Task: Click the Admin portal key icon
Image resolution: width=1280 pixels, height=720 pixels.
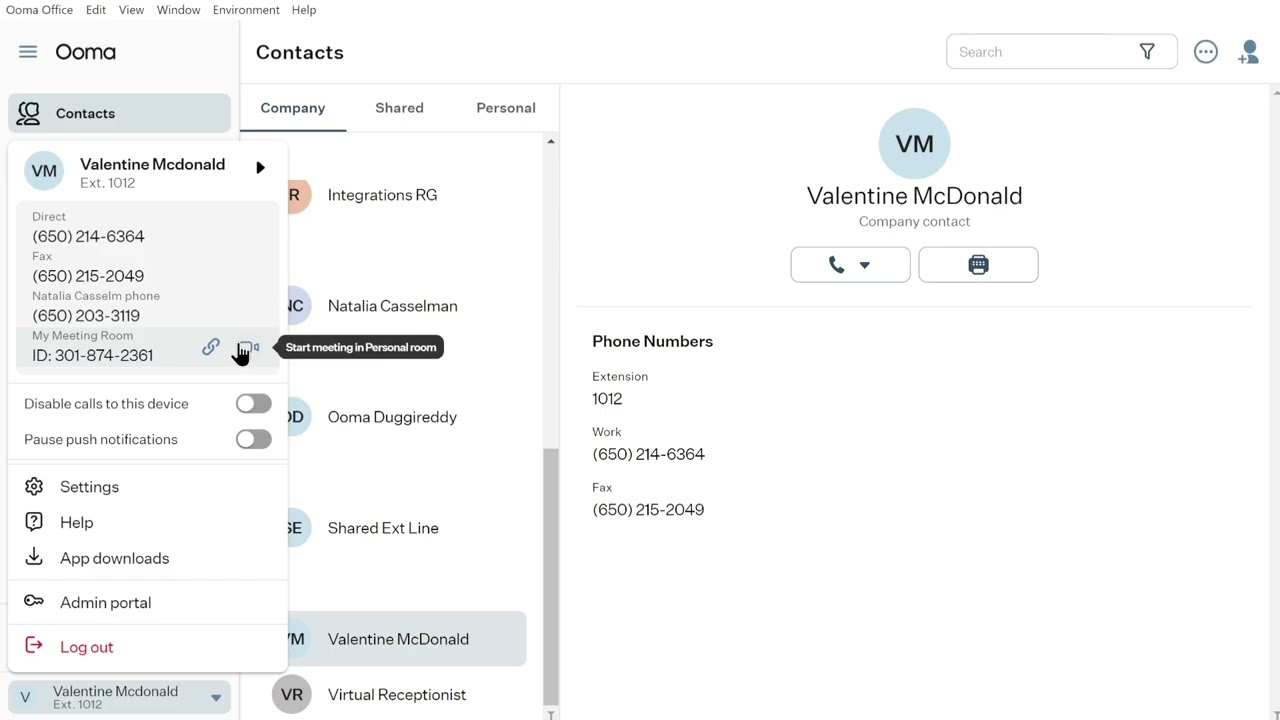Action: tap(34, 602)
